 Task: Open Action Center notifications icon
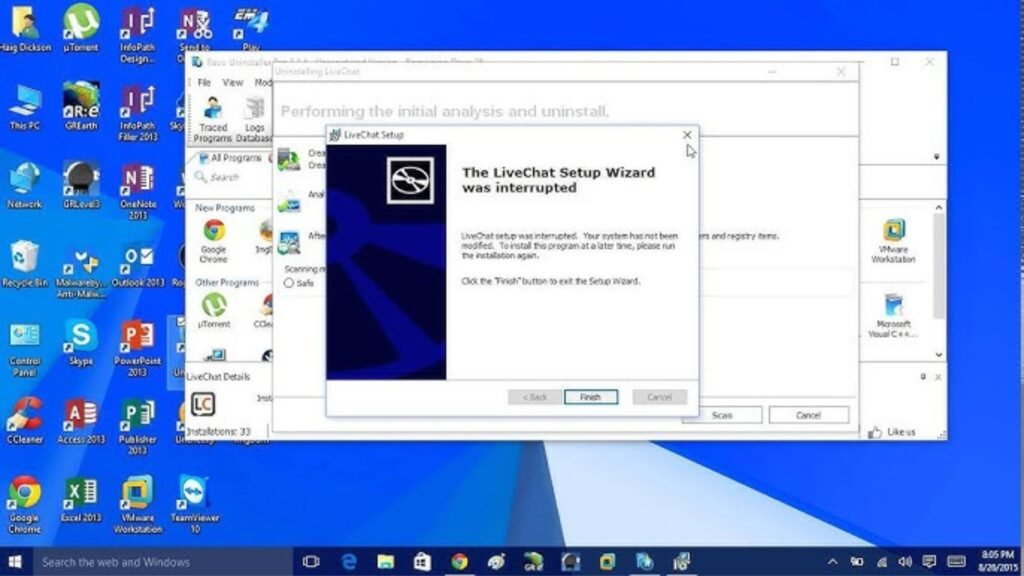pos(929,562)
